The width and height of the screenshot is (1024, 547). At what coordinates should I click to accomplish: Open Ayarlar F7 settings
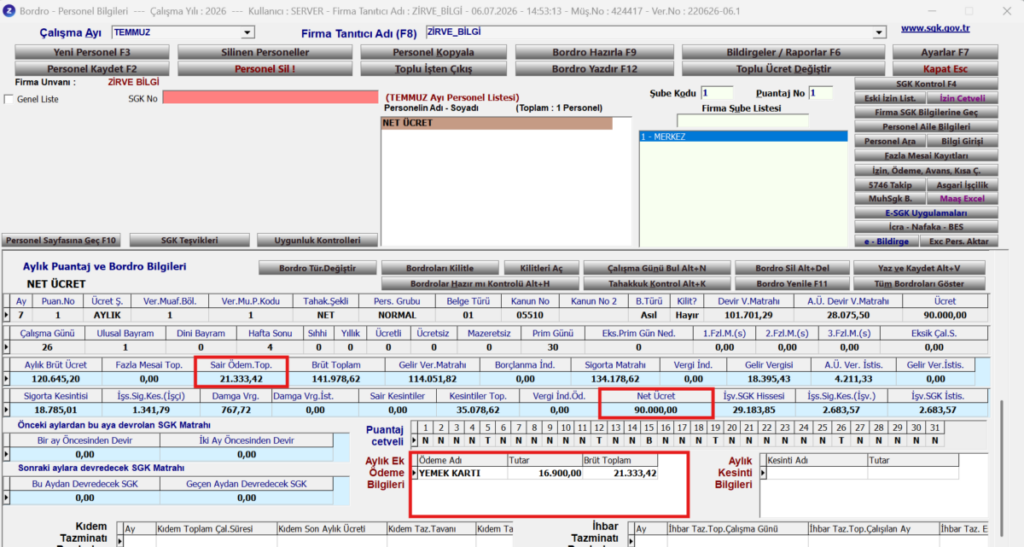click(945, 52)
